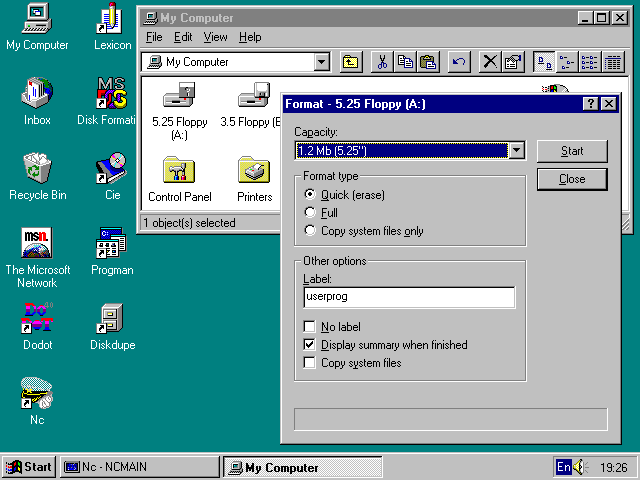Enable the No label checkbox
Screen dimensions: 640x480
point(310,327)
